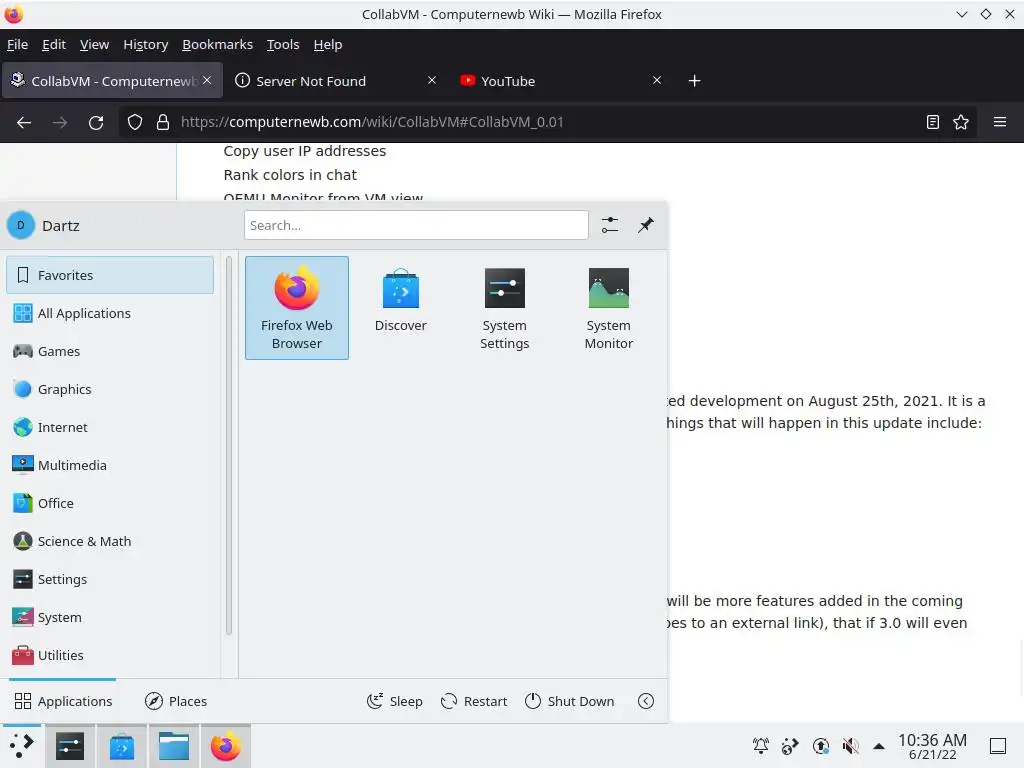
Task: Click the launcher category list scrollbar
Action: point(229,445)
